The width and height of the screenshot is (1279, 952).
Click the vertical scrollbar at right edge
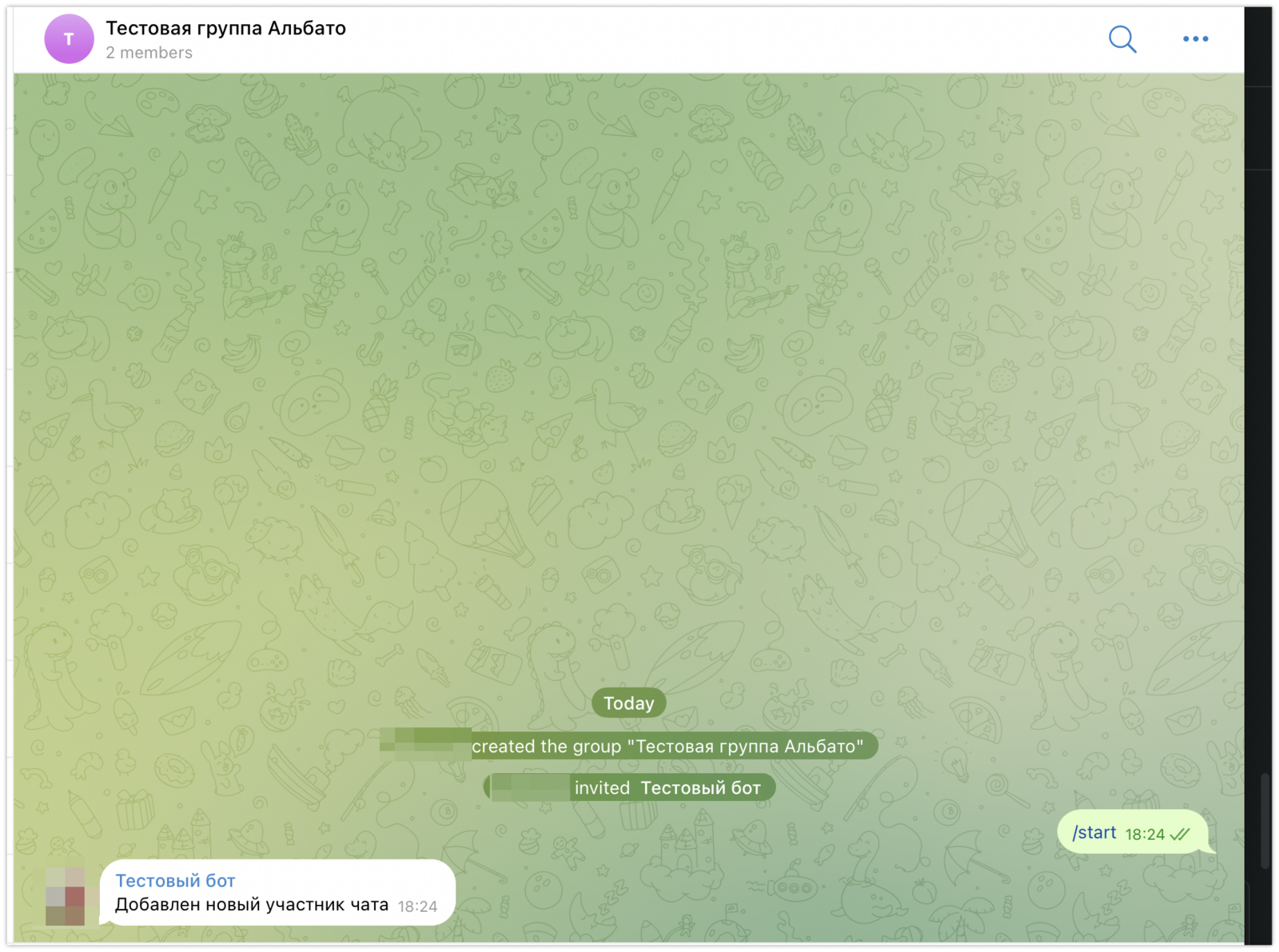[1265, 819]
